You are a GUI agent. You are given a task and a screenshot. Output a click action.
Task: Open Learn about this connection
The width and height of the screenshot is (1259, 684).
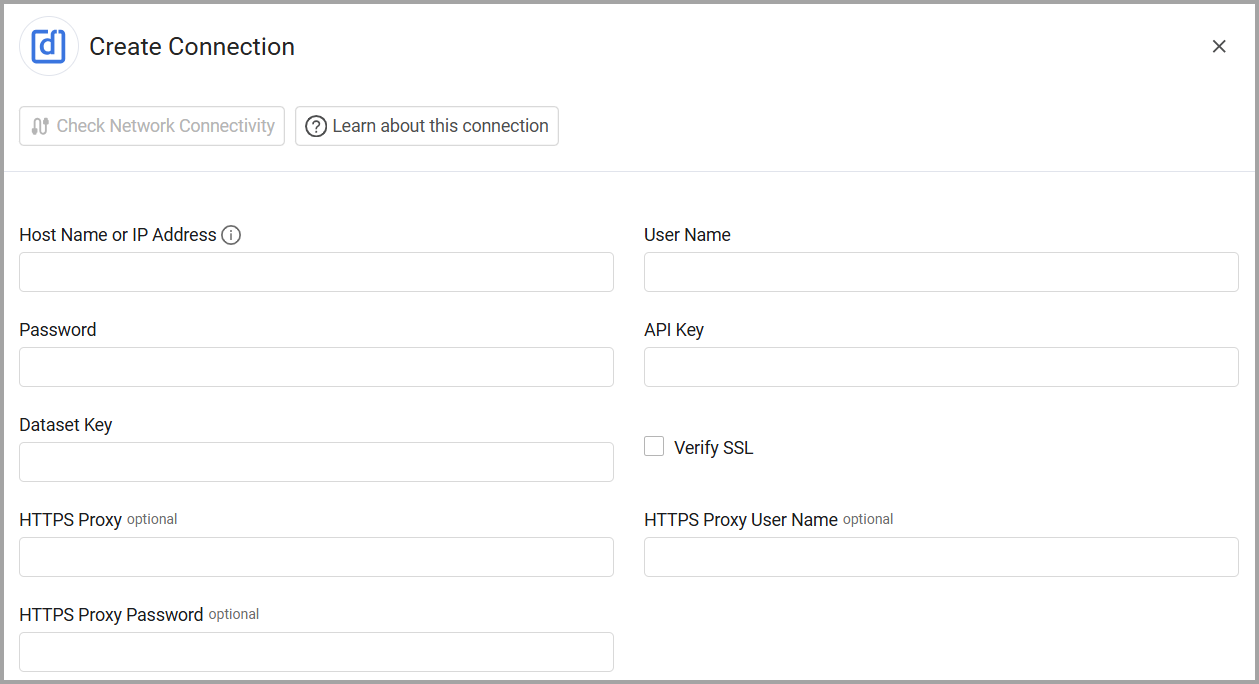pyautogui.click(x=427, y=126)
